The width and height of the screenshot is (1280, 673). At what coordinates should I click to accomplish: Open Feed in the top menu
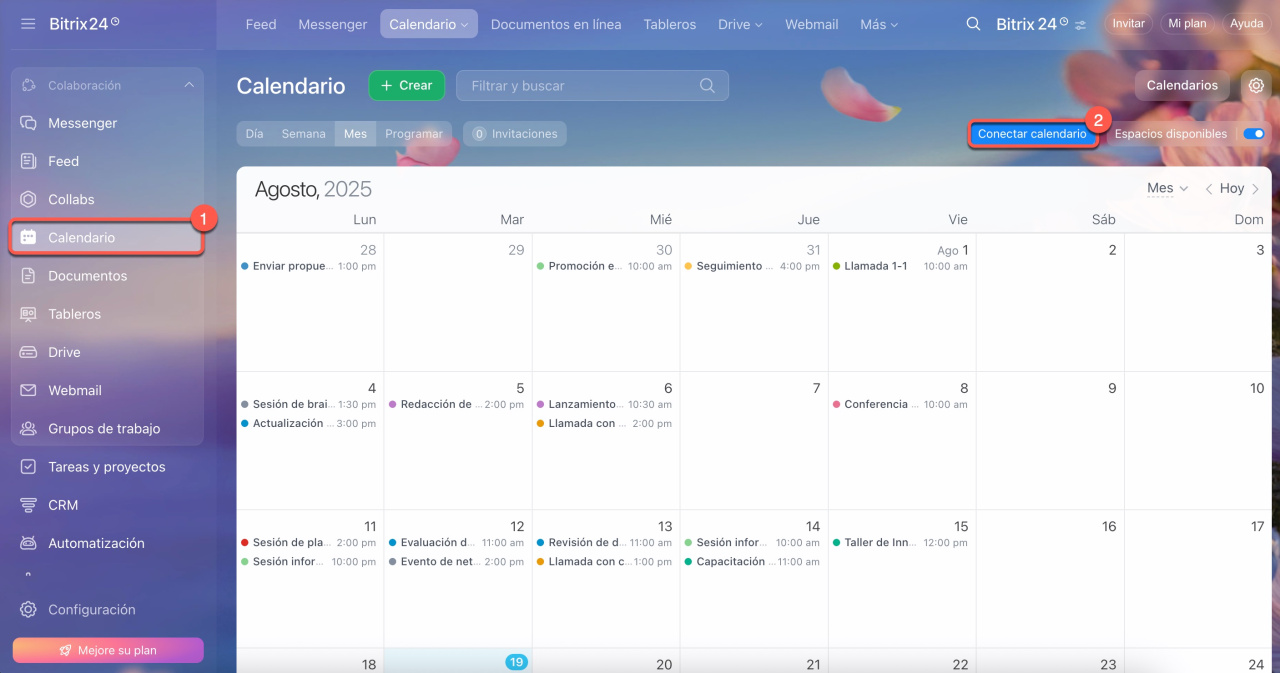click(261, 24)
